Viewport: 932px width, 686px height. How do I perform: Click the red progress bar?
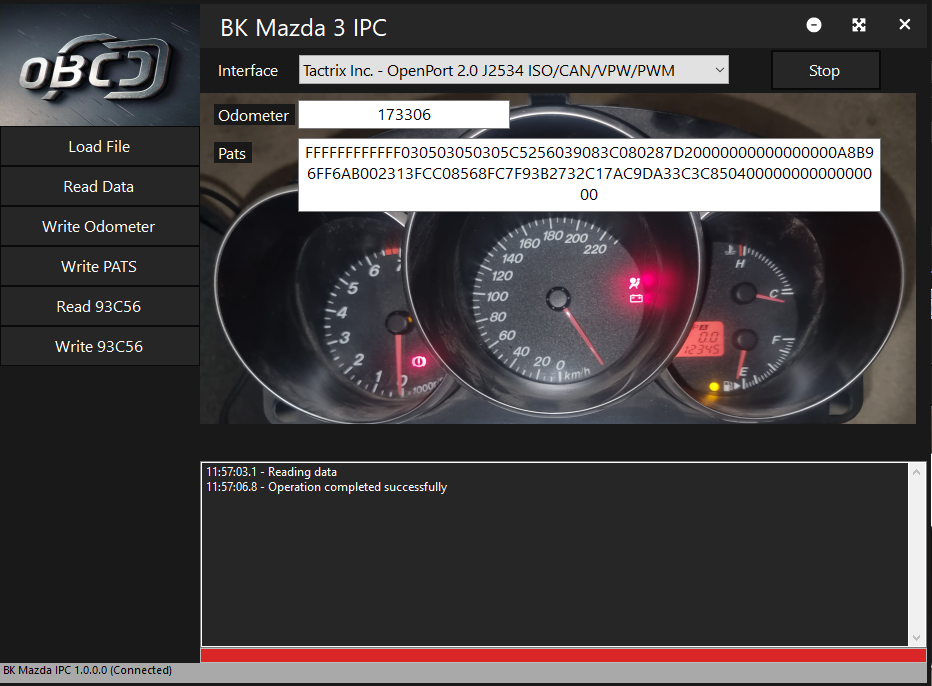563,655
